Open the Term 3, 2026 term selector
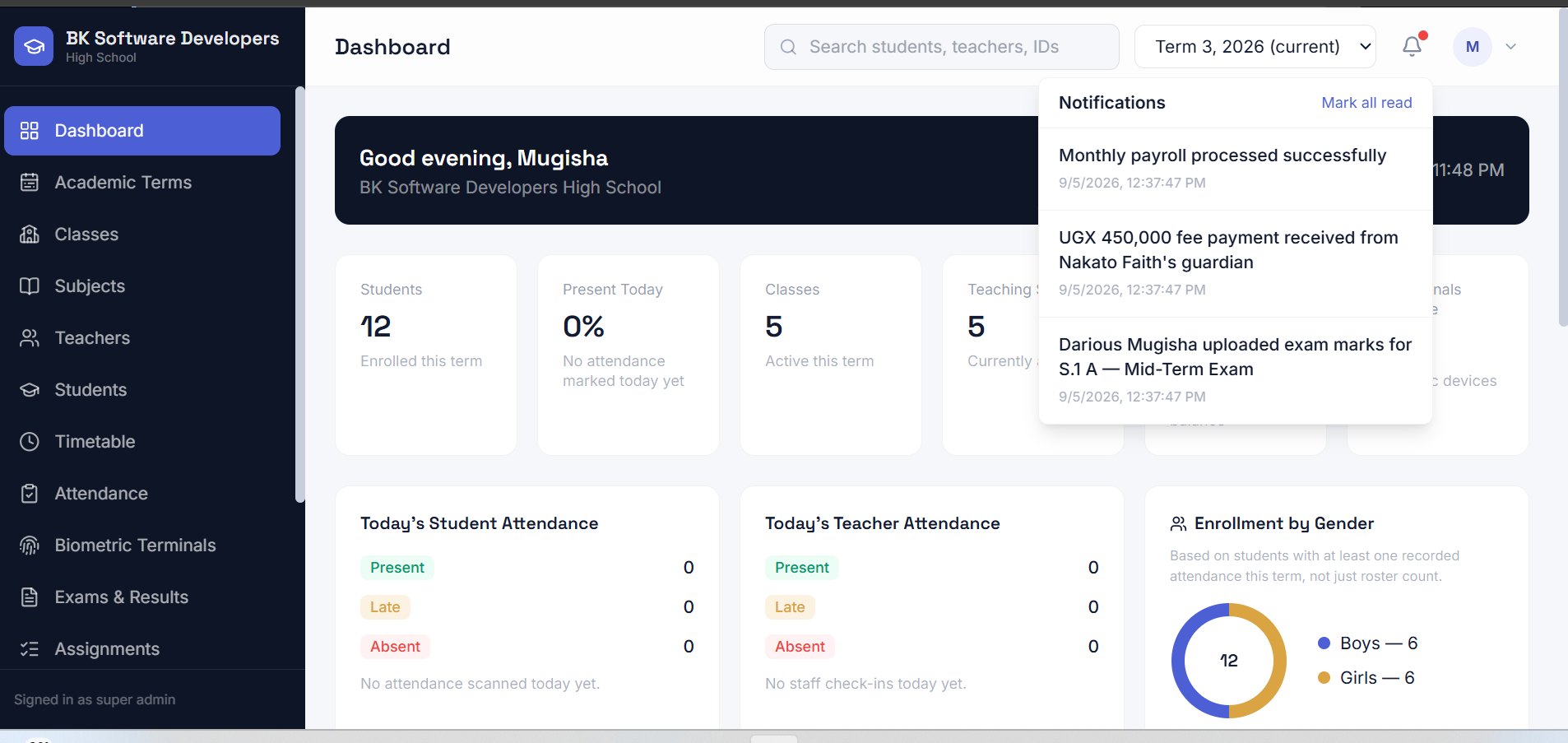 point(1255,47)
